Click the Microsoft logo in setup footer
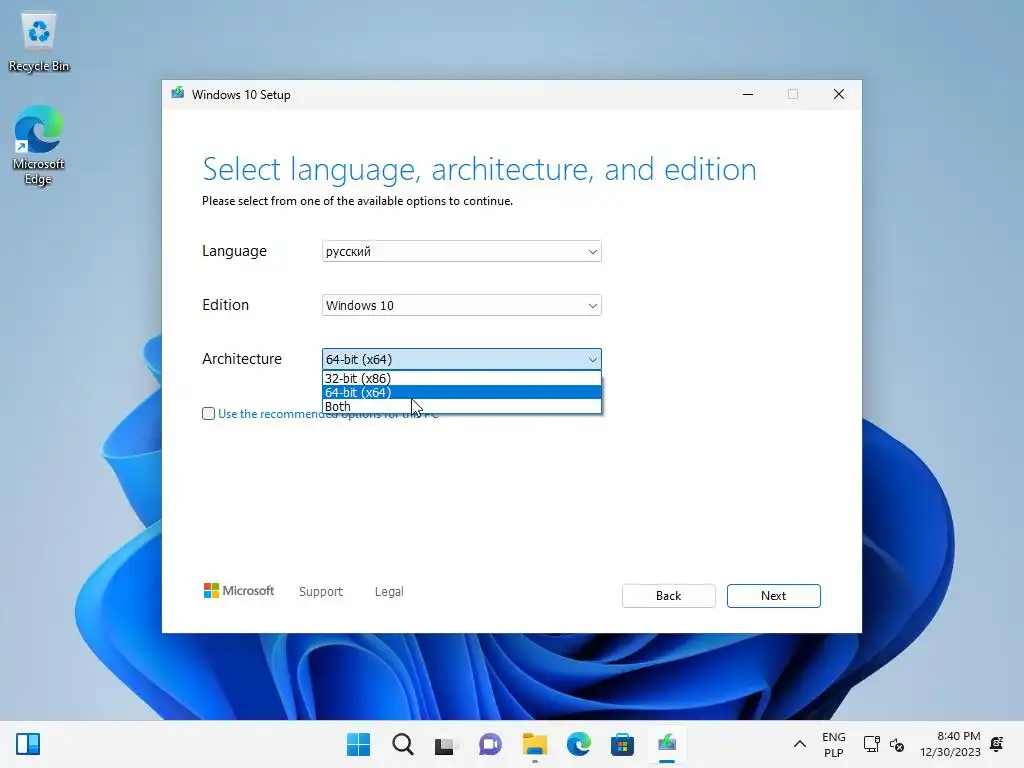The height and width of the screenshot is (768, 1024). point(239,591)
